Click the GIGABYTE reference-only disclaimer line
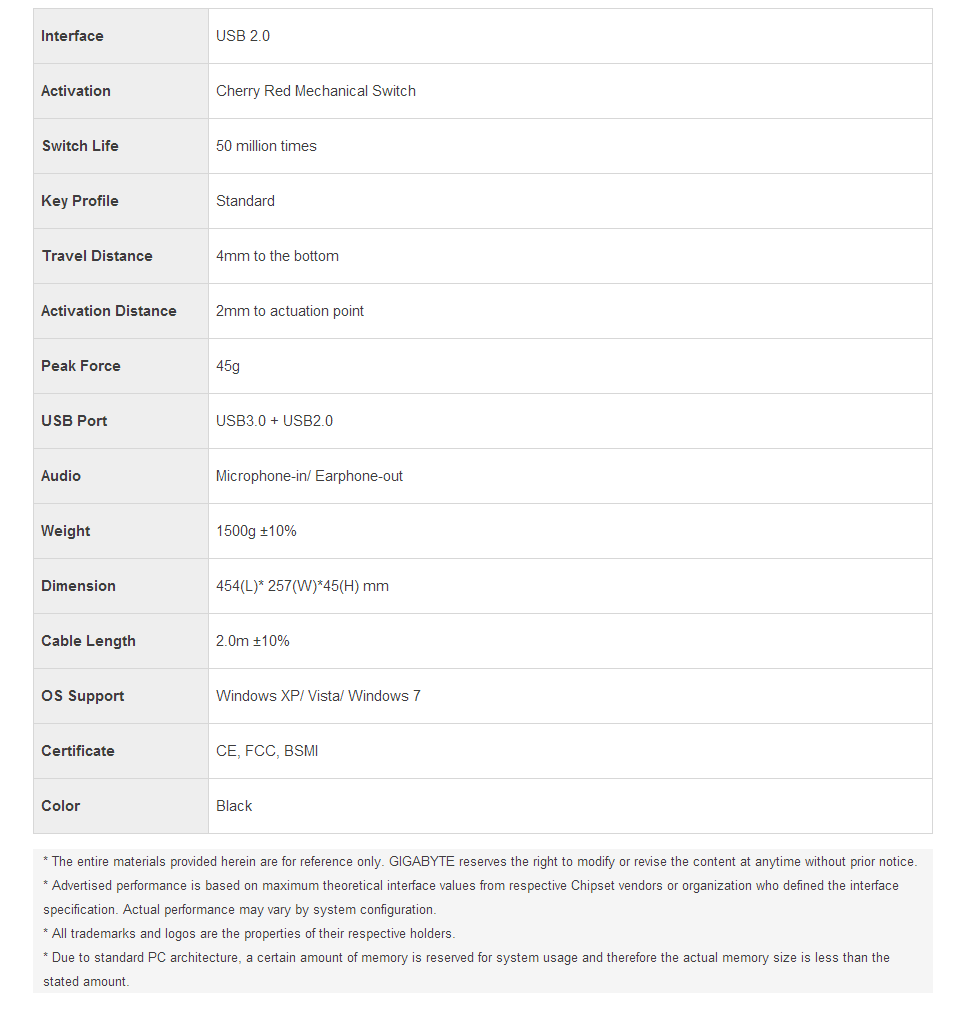This screenshot has width=966, height=1009. [480, 861]
